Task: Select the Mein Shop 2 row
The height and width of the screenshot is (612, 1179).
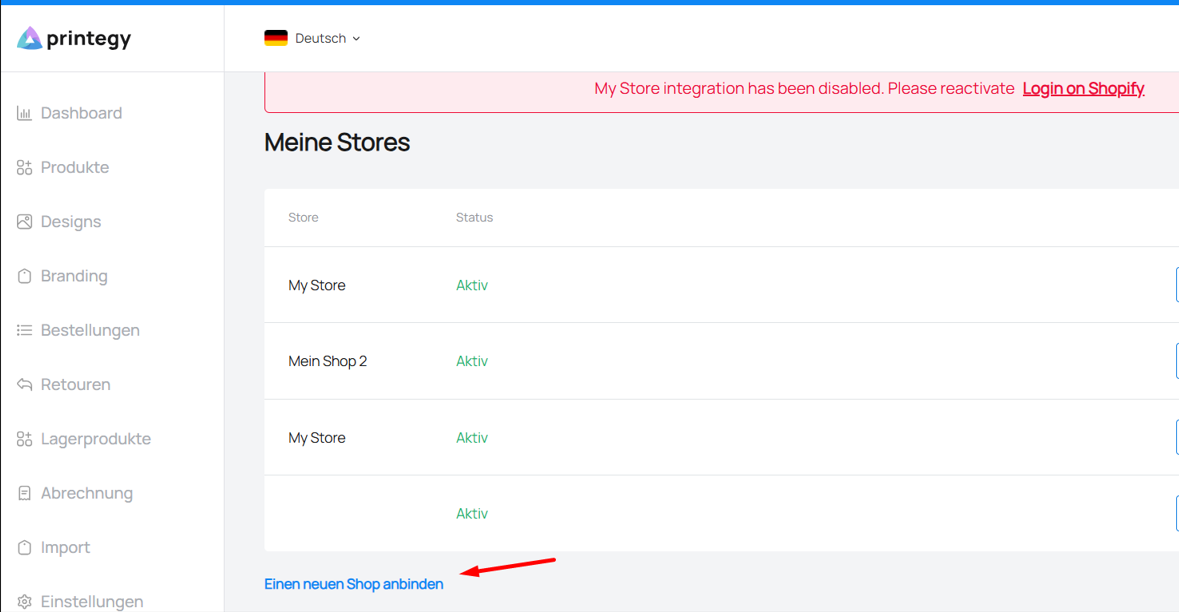Action: (722, 361)
